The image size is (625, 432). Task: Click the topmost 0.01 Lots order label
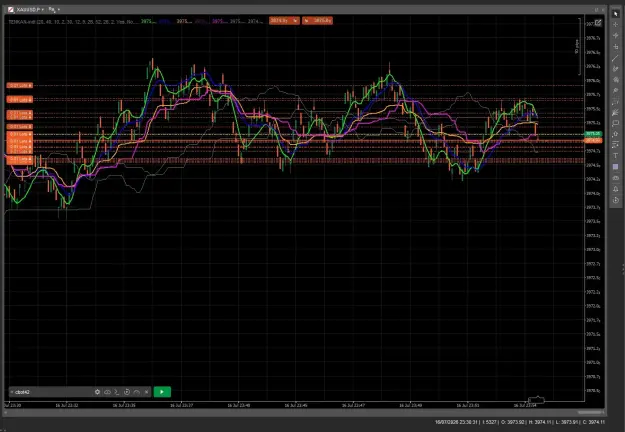19,85
